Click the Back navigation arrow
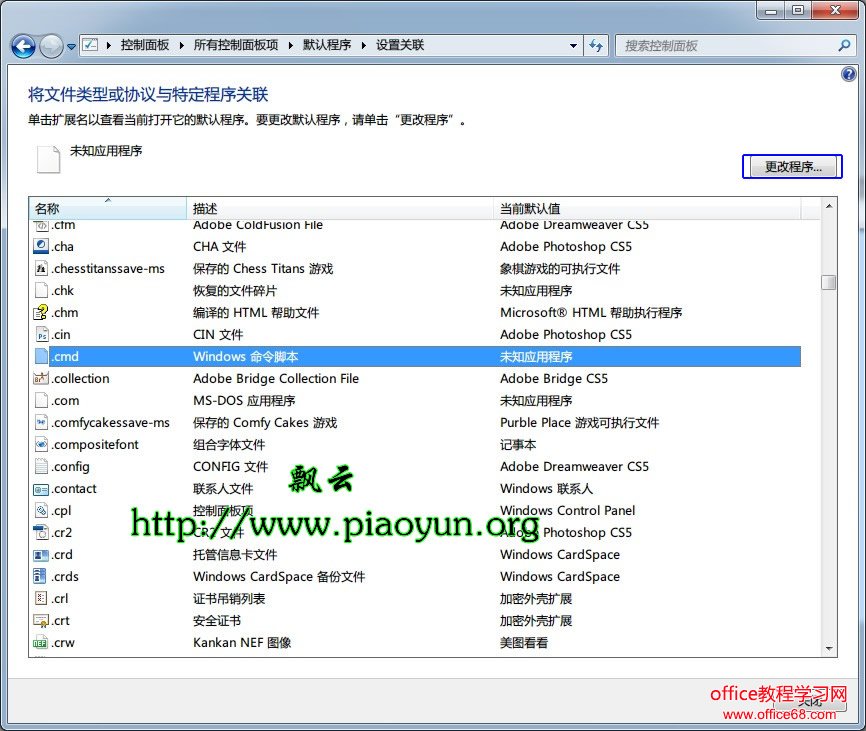The image size is (866, 731). pyautogui.click(x=24, y=46)
